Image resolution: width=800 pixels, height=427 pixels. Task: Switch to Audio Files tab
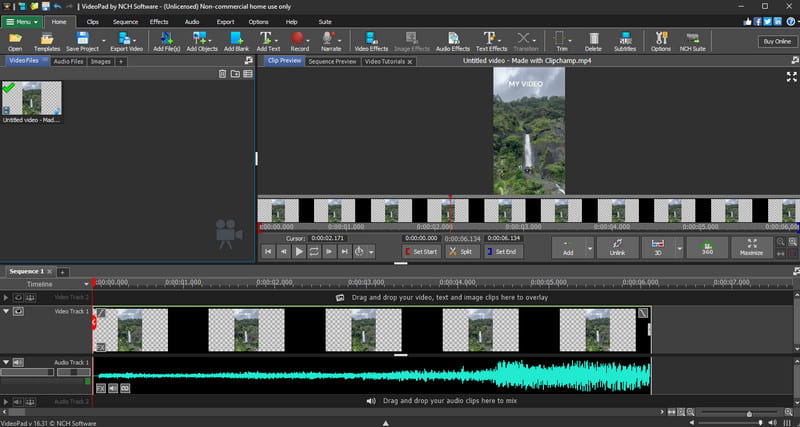[x=68, y=61]
